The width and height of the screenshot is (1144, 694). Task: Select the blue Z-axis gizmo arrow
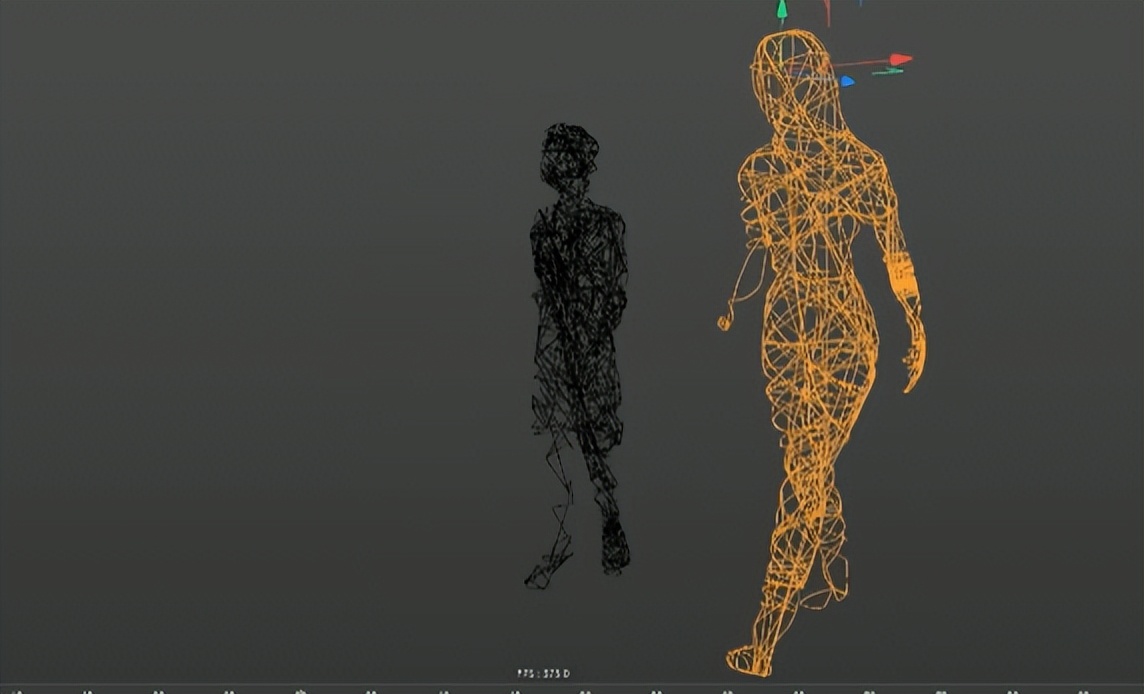[847, 81]
